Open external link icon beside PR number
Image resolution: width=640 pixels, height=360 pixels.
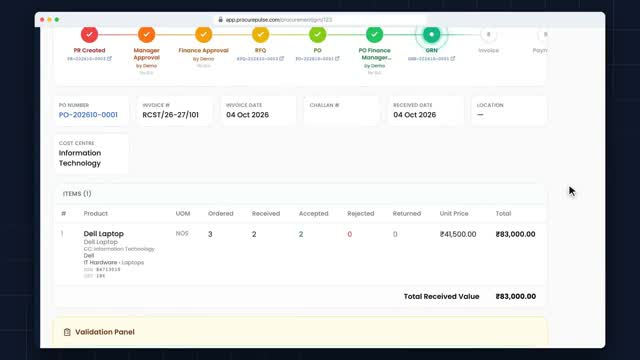(109, 58)
